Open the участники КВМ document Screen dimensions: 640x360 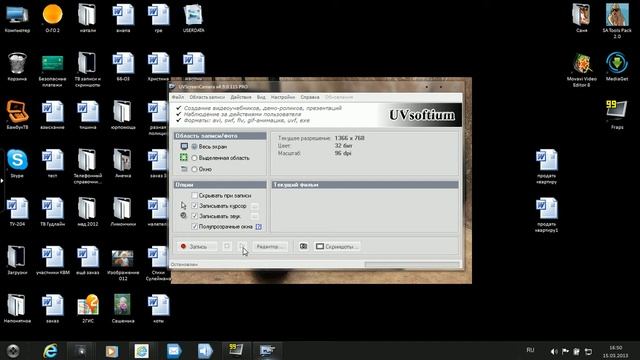[52, 260]
